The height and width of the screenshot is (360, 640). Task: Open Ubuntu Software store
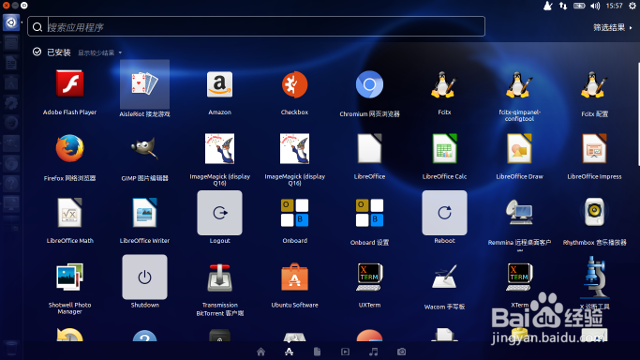click(295, 277)
